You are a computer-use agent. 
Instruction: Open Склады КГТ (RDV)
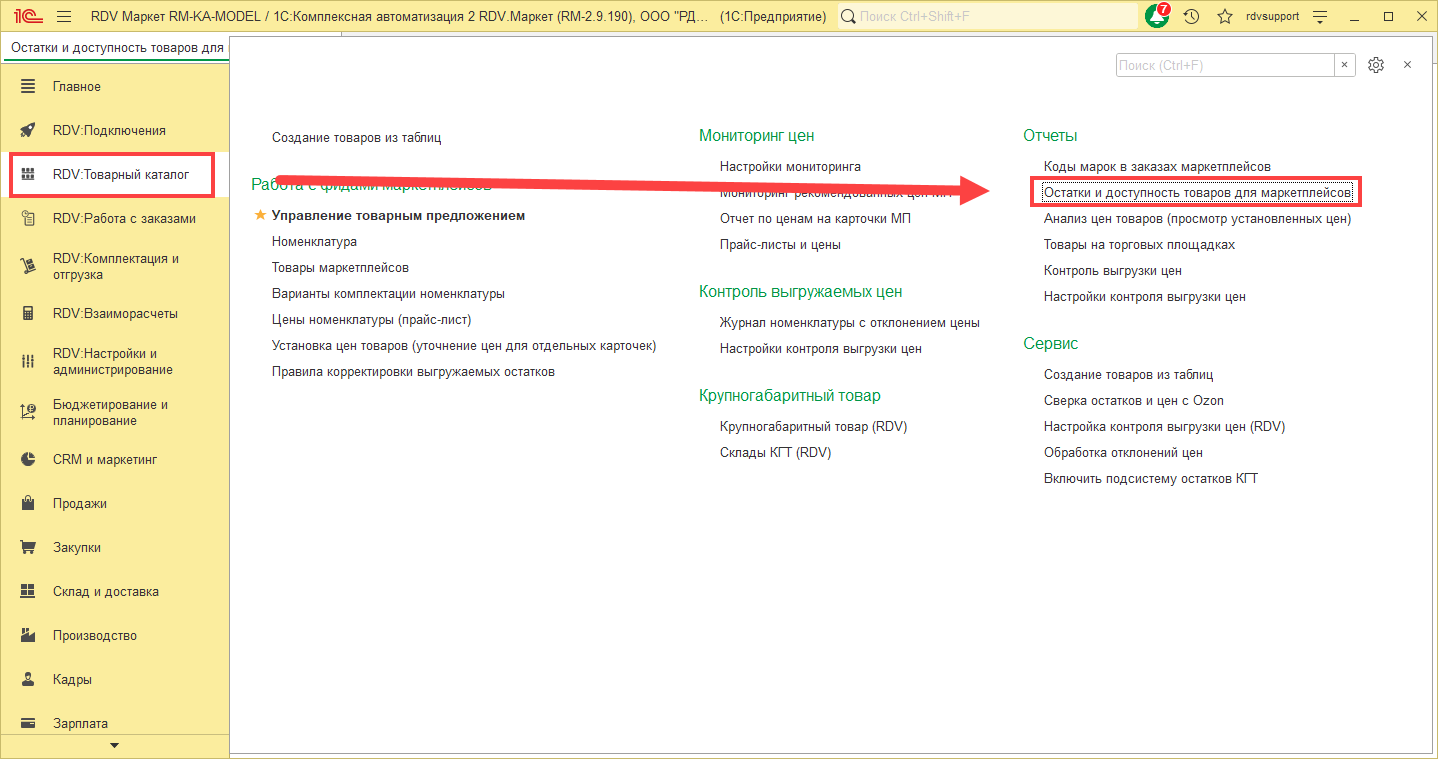tap(775, 452)
